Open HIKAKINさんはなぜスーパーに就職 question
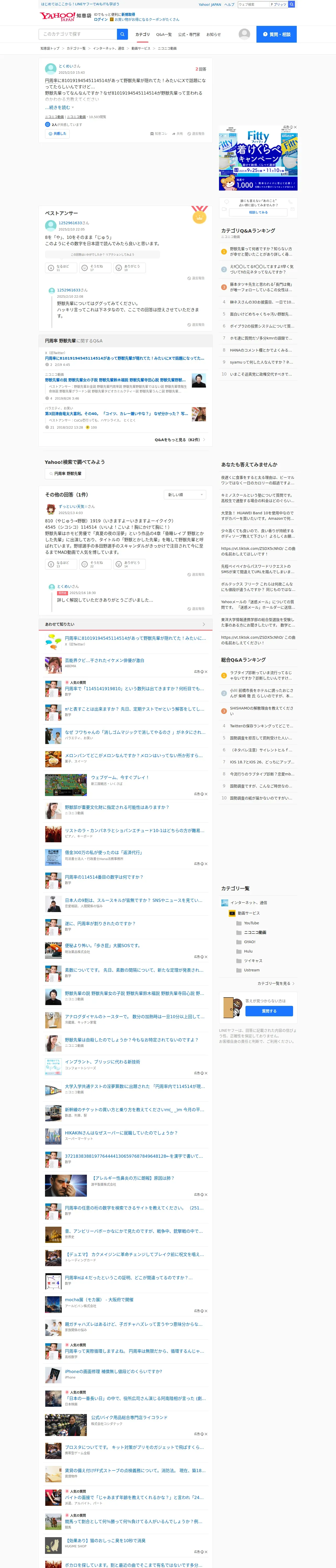The image size is (336, 1568). [121, 1133]
